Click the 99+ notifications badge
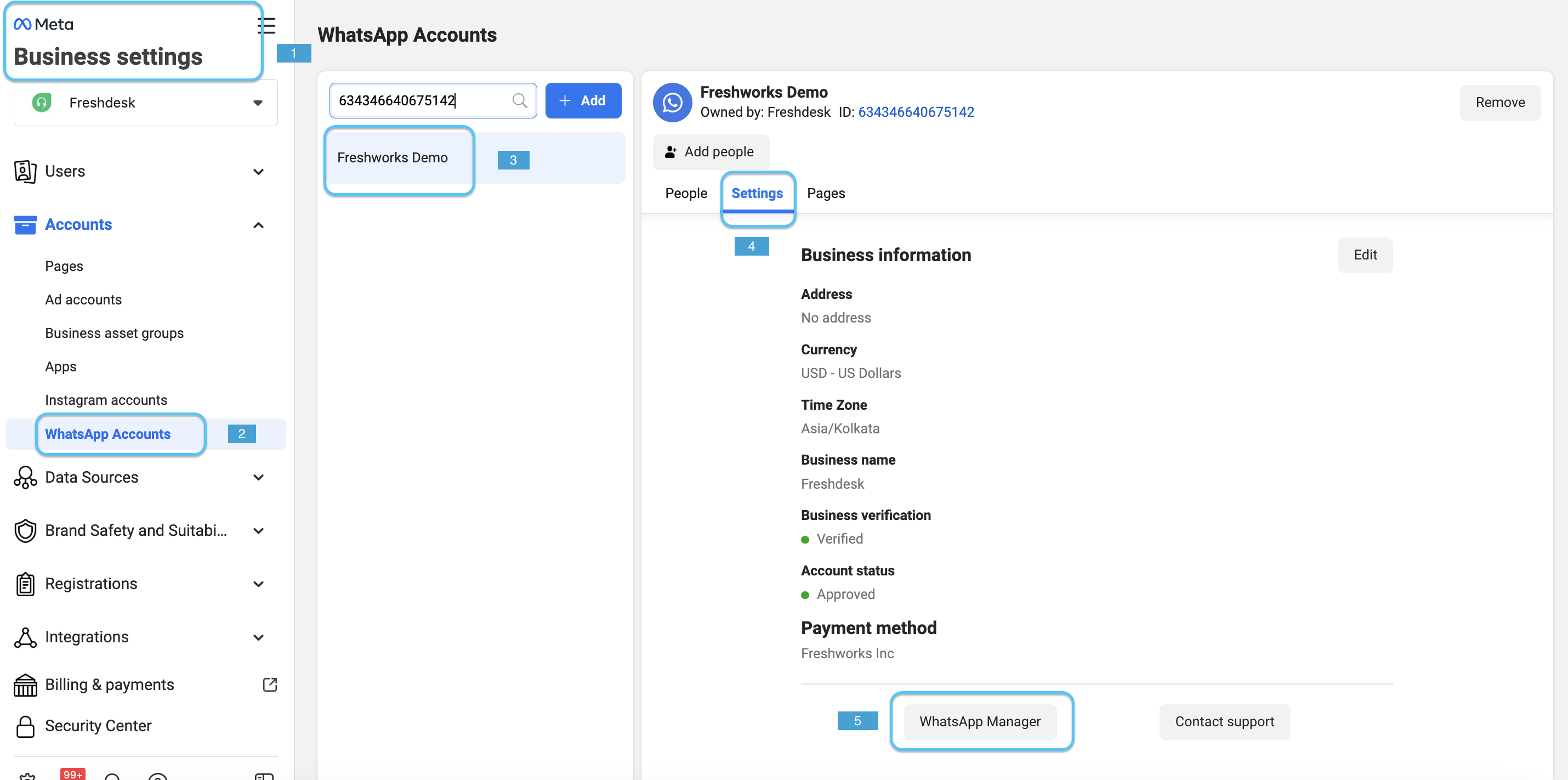1568x780 pixels. click(72, 774)
